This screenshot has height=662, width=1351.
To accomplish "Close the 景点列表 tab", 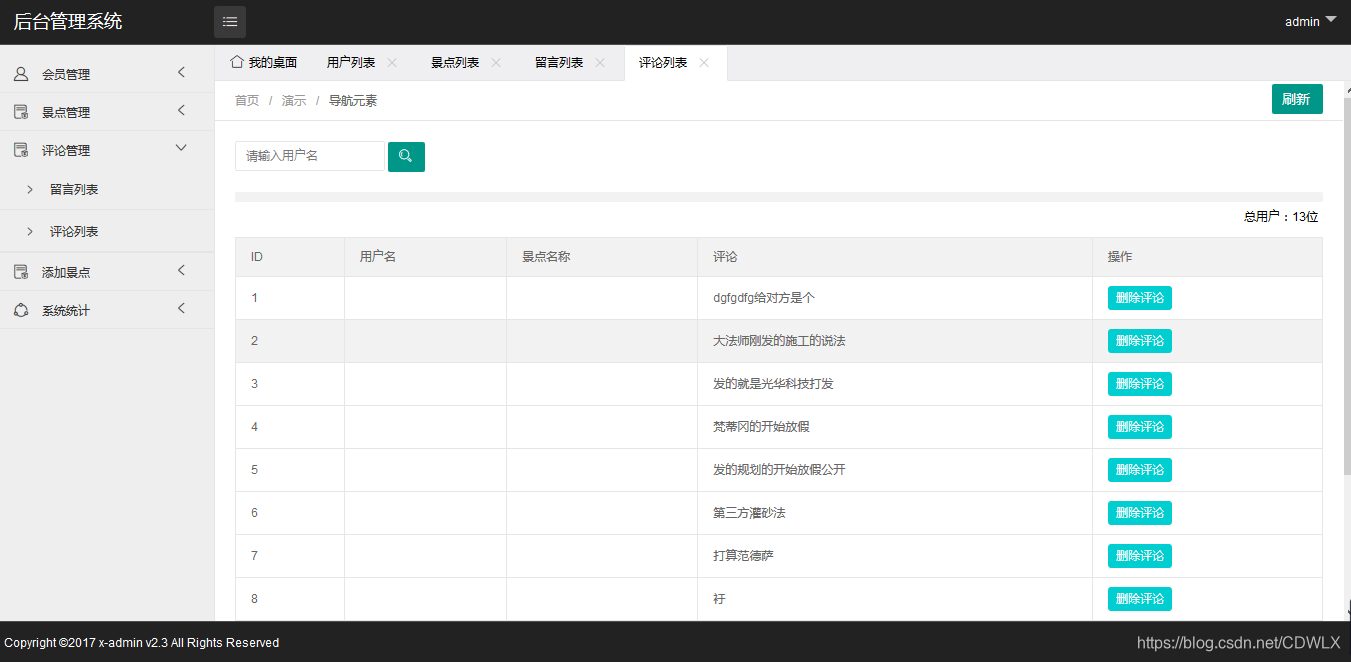I will [x=496, y=63].
